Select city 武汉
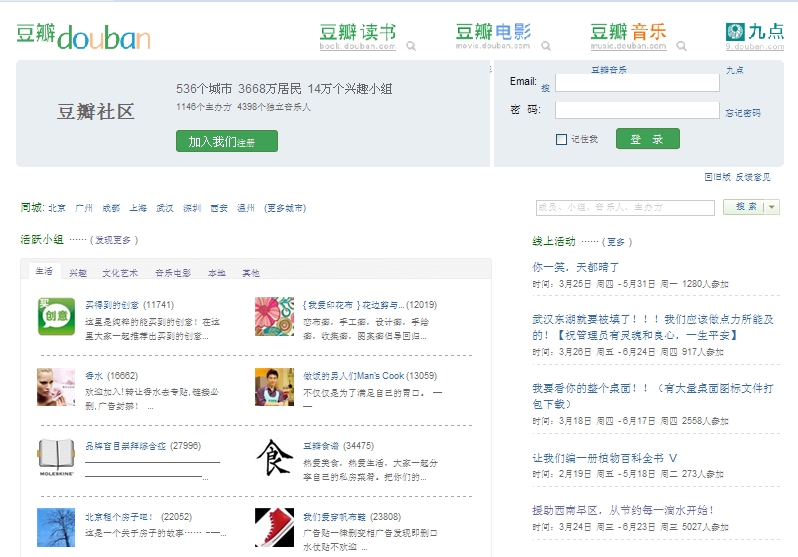This screenshot has width=798, height=557. 165,208
